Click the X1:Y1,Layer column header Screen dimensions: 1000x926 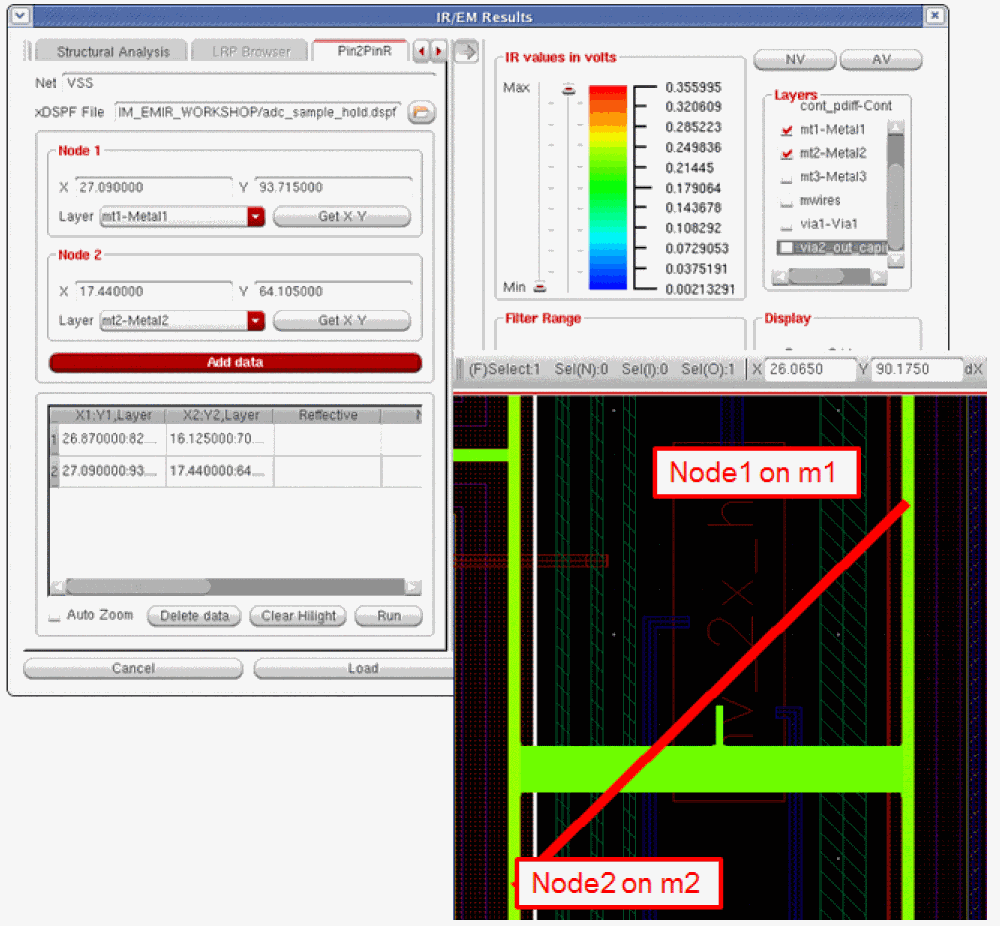112,416
